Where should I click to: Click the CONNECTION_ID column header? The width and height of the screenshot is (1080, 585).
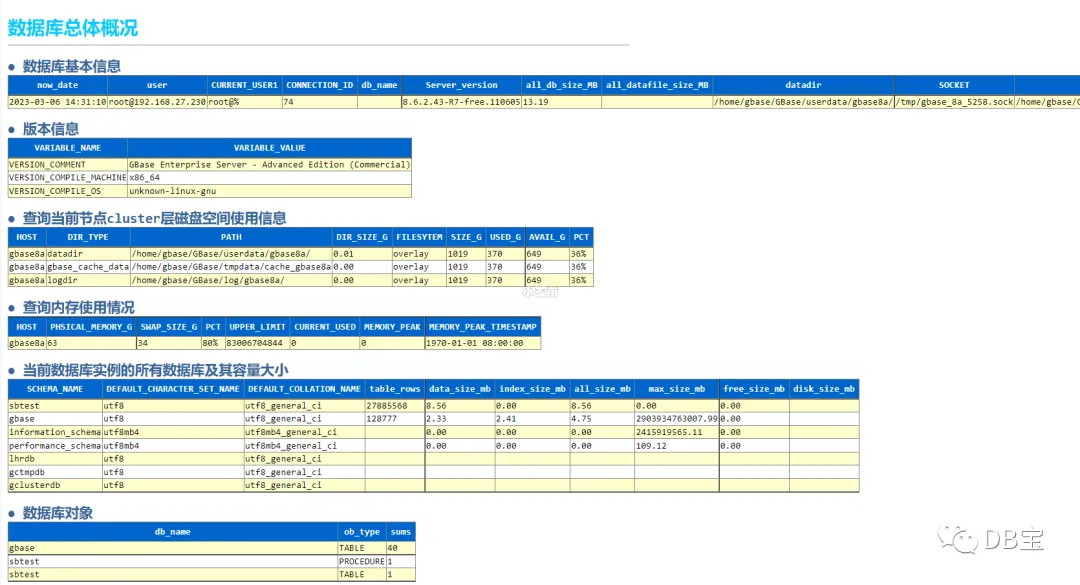(x=320, y=85)
